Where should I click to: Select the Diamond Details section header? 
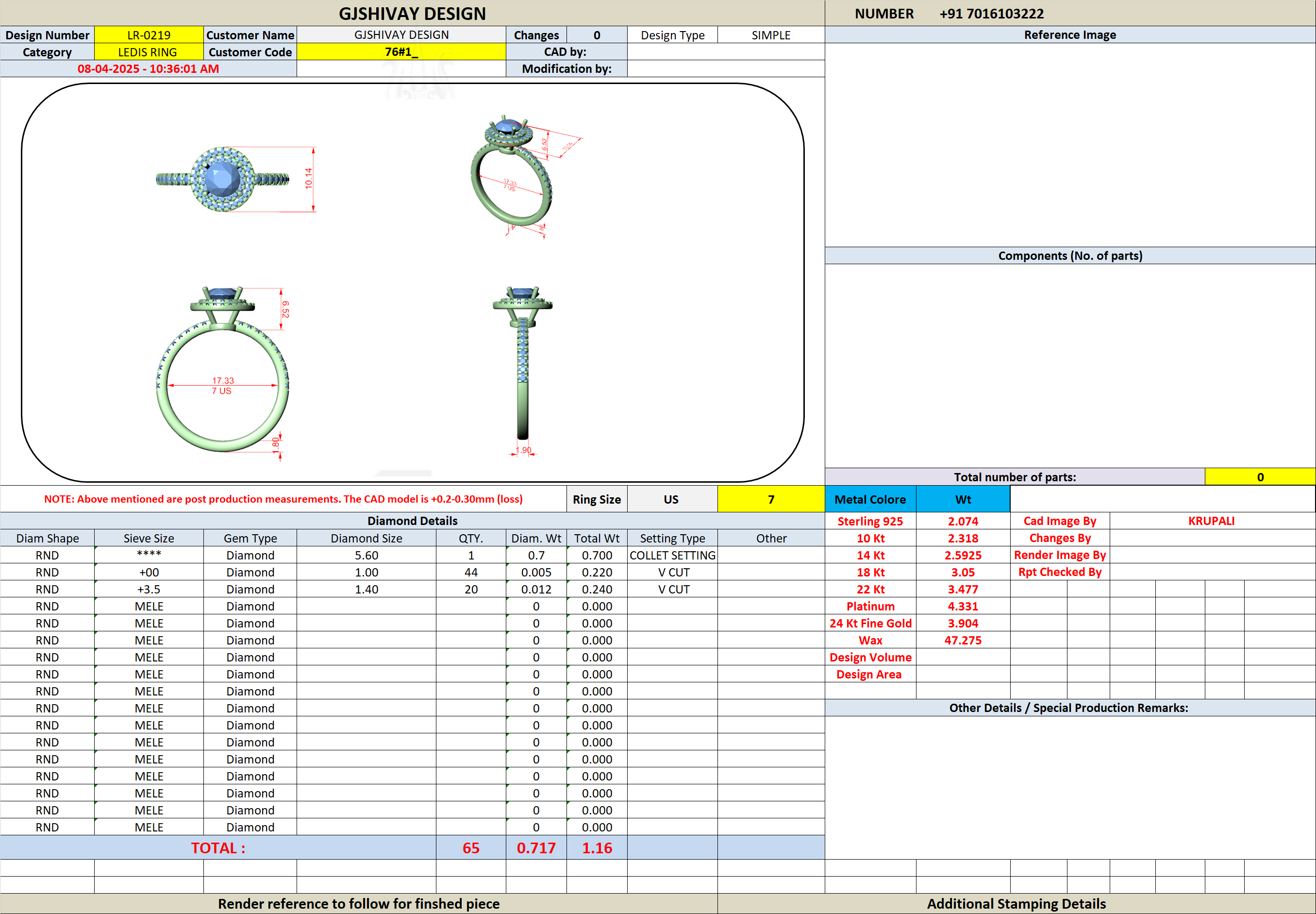coord(412,521)
